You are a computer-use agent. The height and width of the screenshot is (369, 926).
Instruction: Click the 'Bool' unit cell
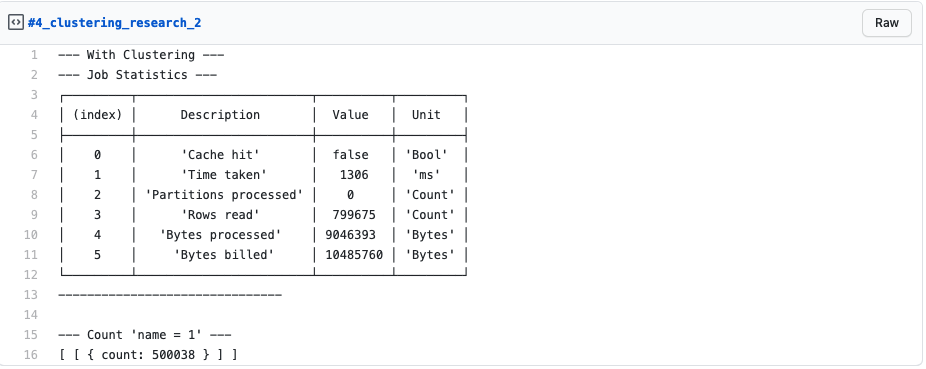point(426,155)
